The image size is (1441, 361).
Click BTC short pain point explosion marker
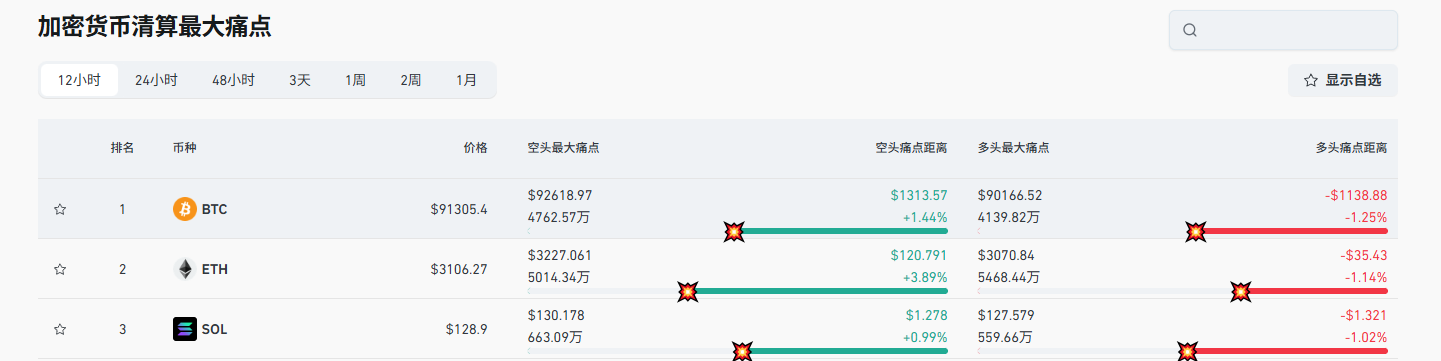point(734,231)
